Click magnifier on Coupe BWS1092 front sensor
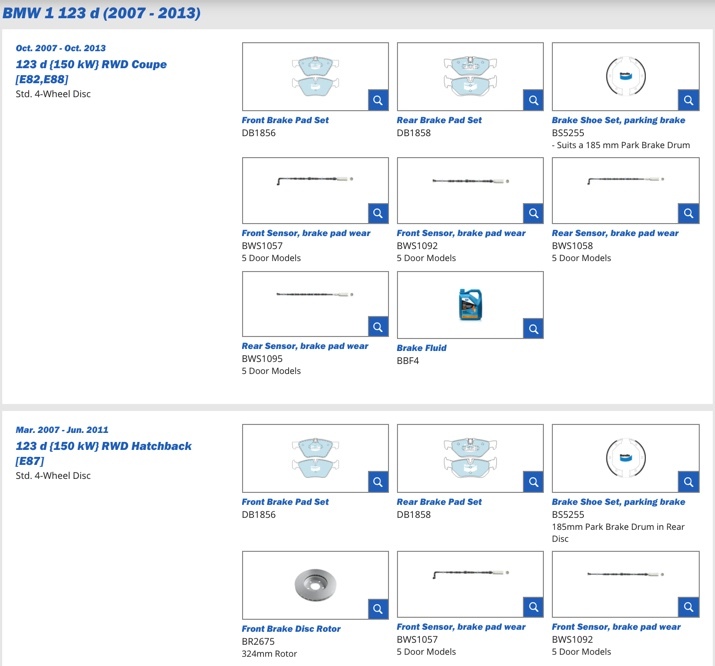Viewport: 715px width, 666px height. coord(533,213)
